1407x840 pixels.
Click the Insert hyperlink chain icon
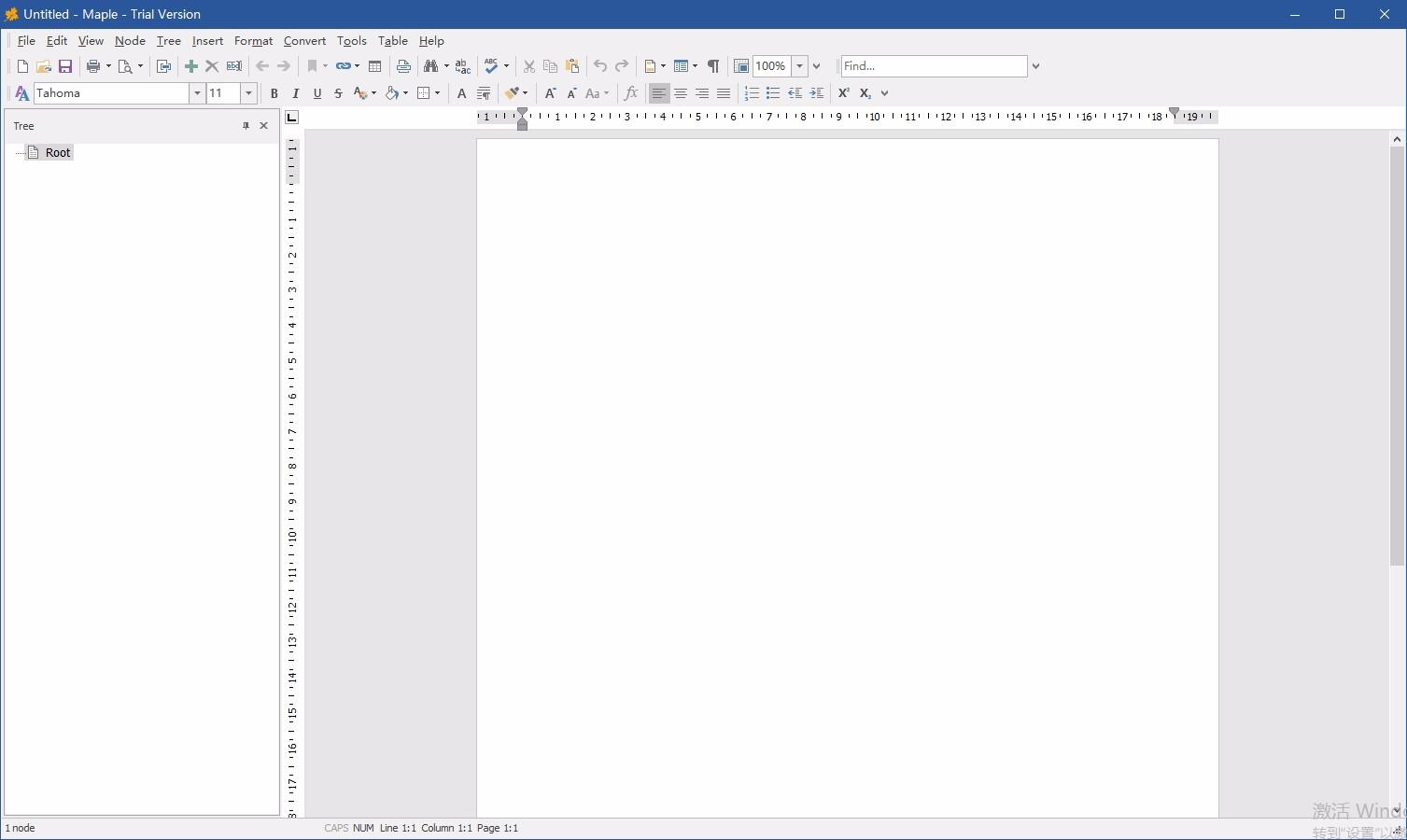(x=343, y=66)
